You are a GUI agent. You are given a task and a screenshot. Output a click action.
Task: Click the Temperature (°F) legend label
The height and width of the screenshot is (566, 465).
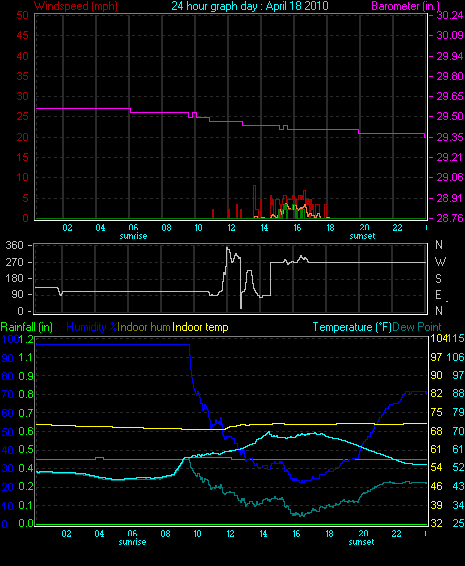tap(352, 327)
